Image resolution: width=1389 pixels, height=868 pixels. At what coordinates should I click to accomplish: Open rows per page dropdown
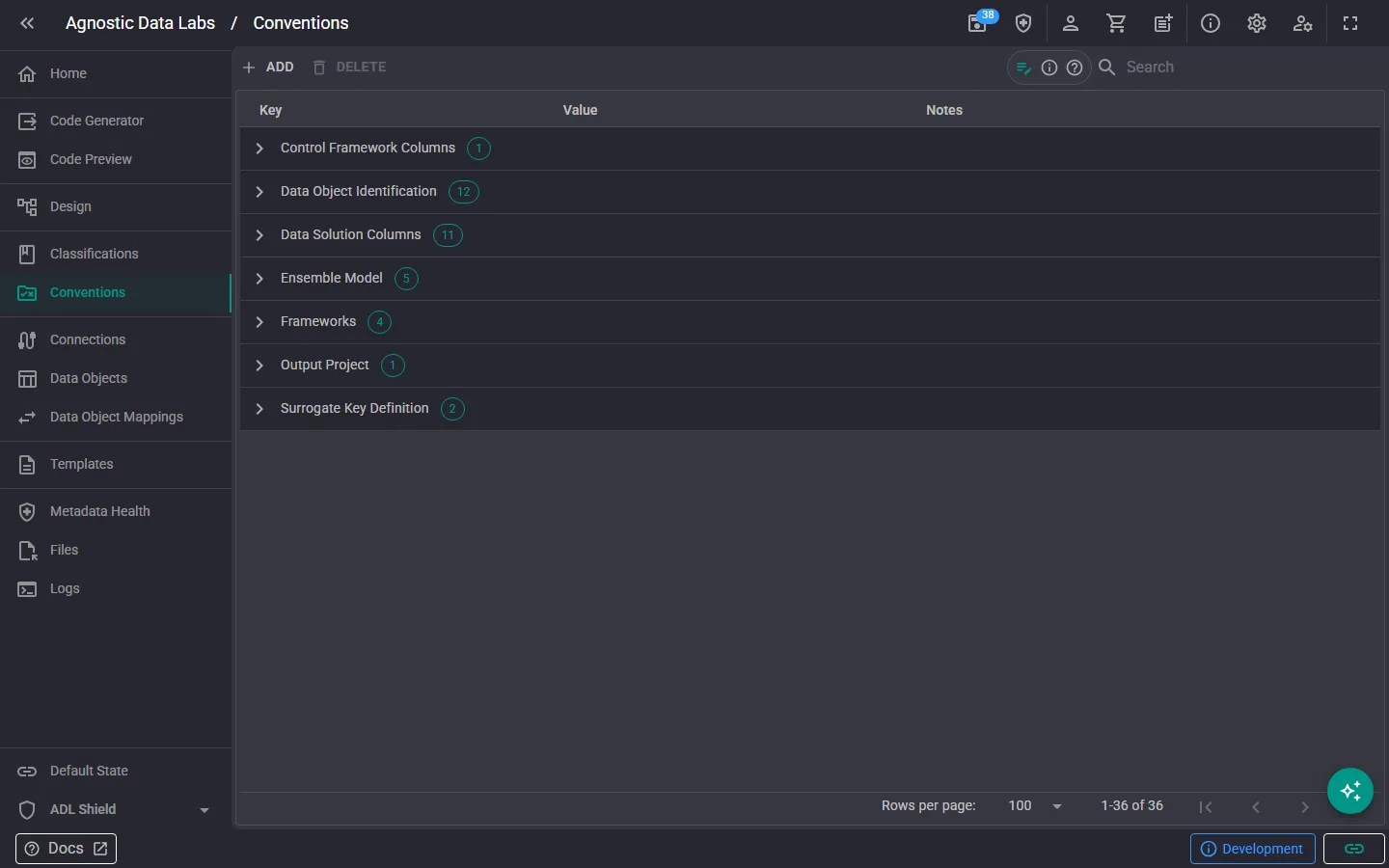(x=1036, y=806)
